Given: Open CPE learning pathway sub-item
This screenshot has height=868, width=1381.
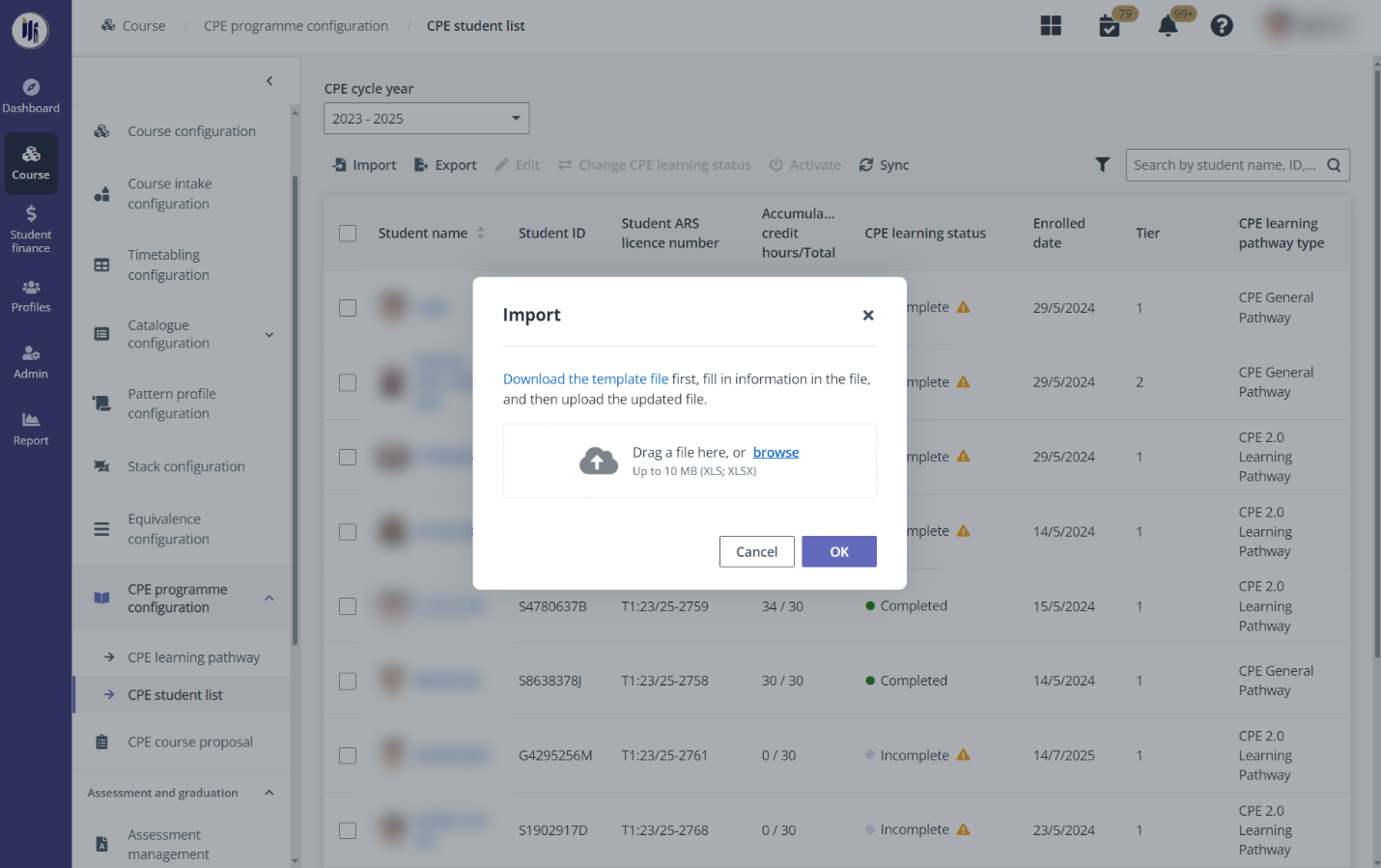Looking at the screenshot, I should (181, 658).
